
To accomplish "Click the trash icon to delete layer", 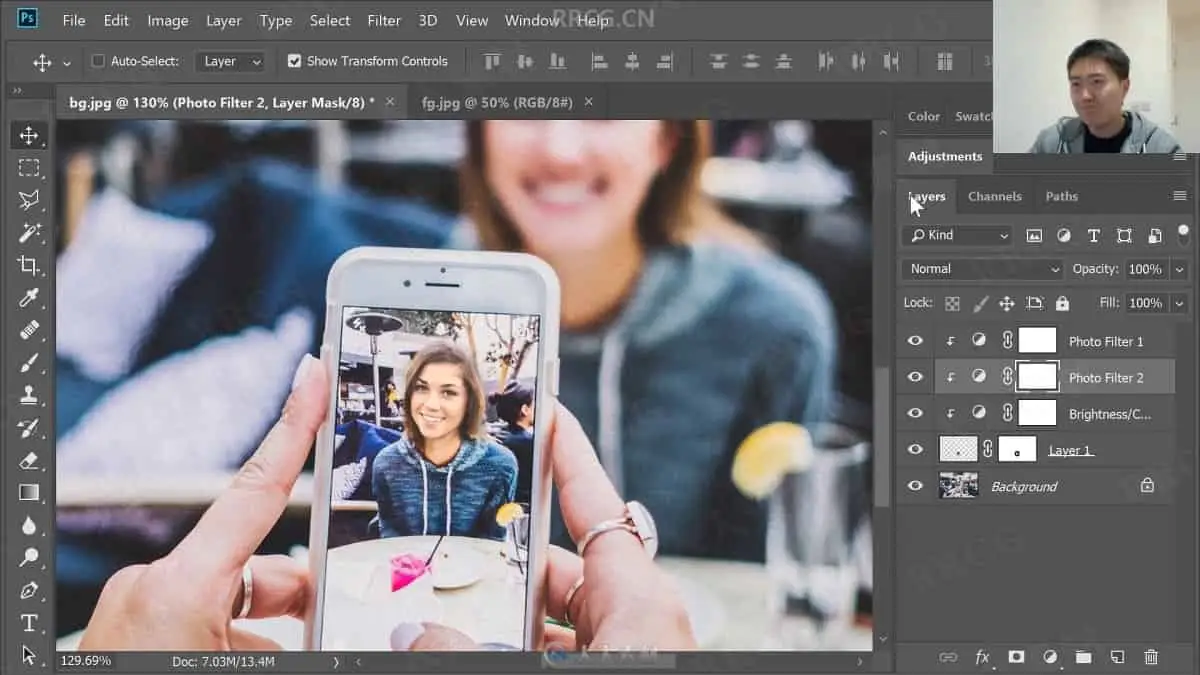I will (1151, 657).
